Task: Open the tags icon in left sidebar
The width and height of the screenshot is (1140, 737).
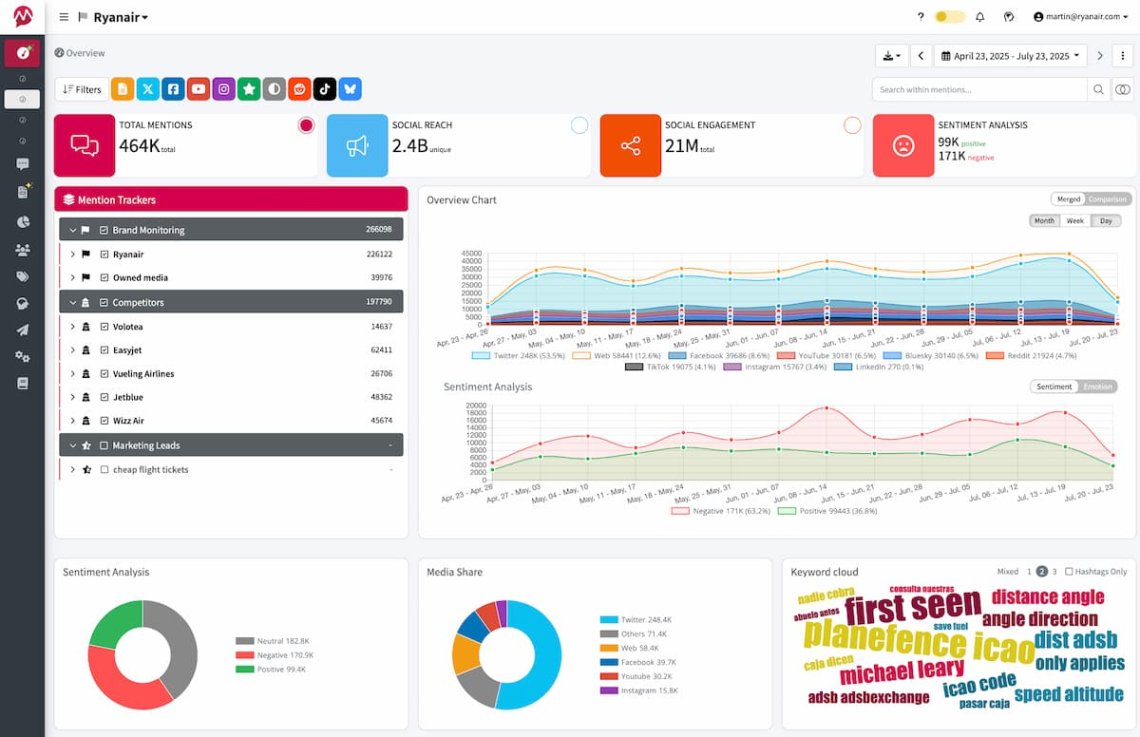Action: click(x=22, y=277)
